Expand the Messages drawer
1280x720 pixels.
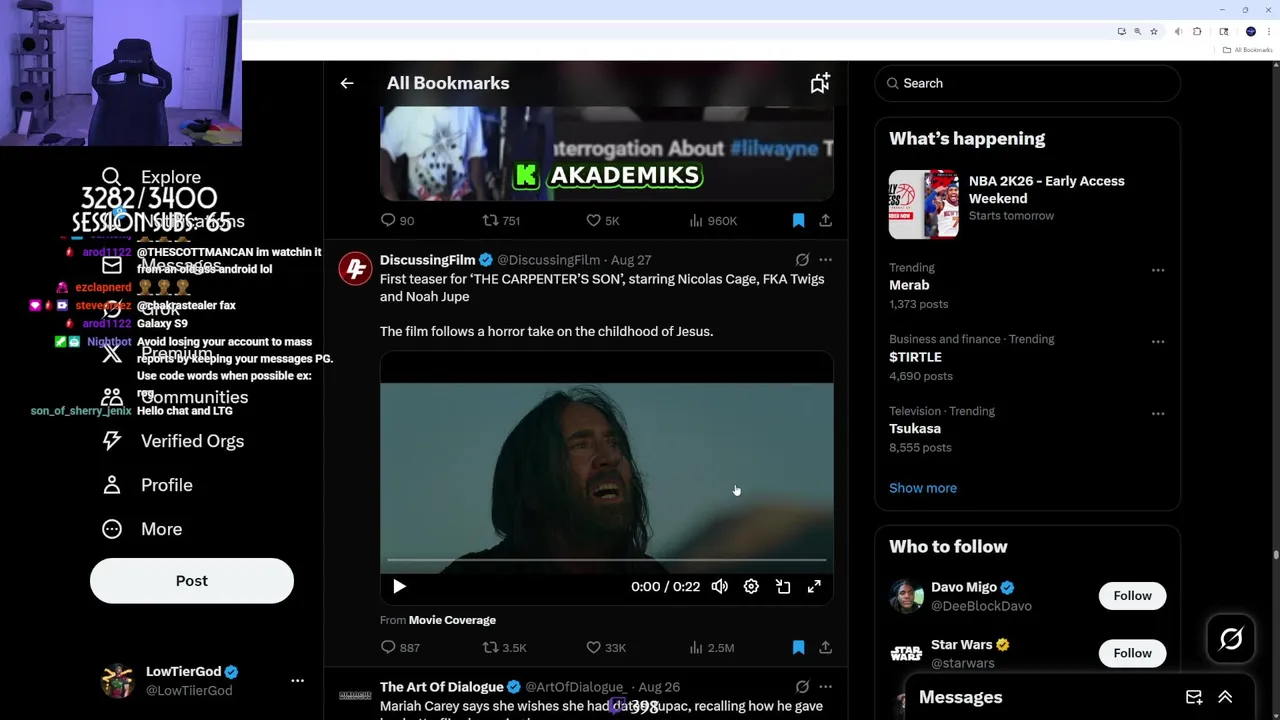1225,697
